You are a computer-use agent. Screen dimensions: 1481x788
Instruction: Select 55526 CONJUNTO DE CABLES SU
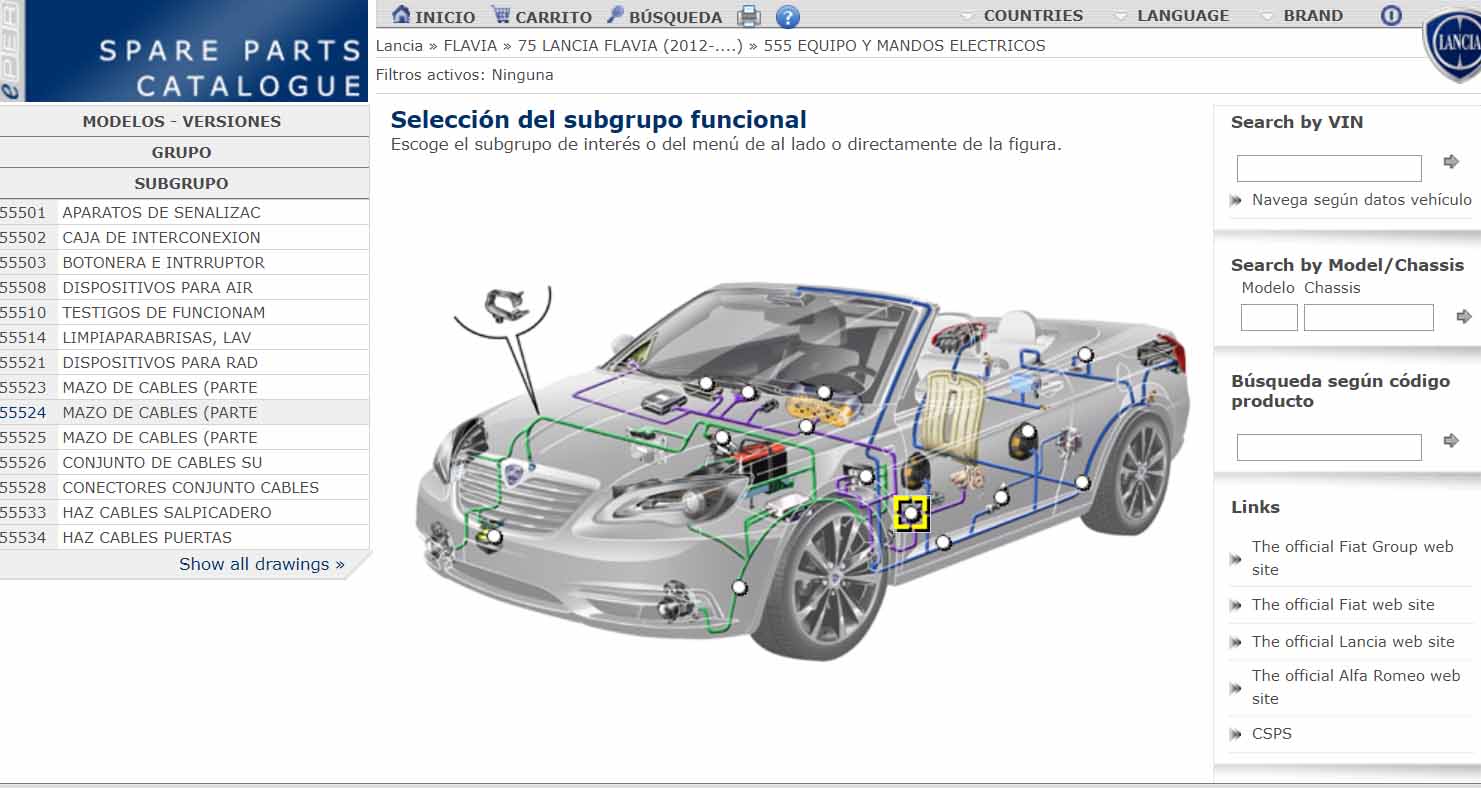pos(184,462)
